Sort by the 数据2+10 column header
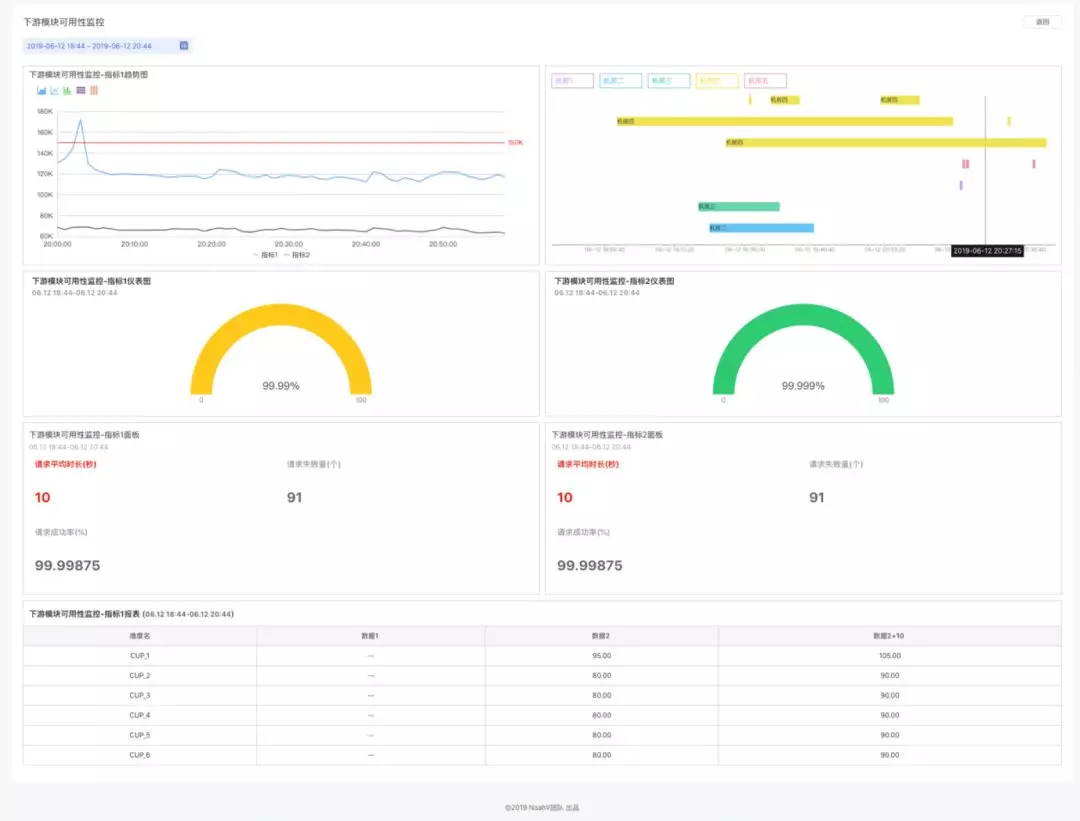 click(x=889, y=636)
